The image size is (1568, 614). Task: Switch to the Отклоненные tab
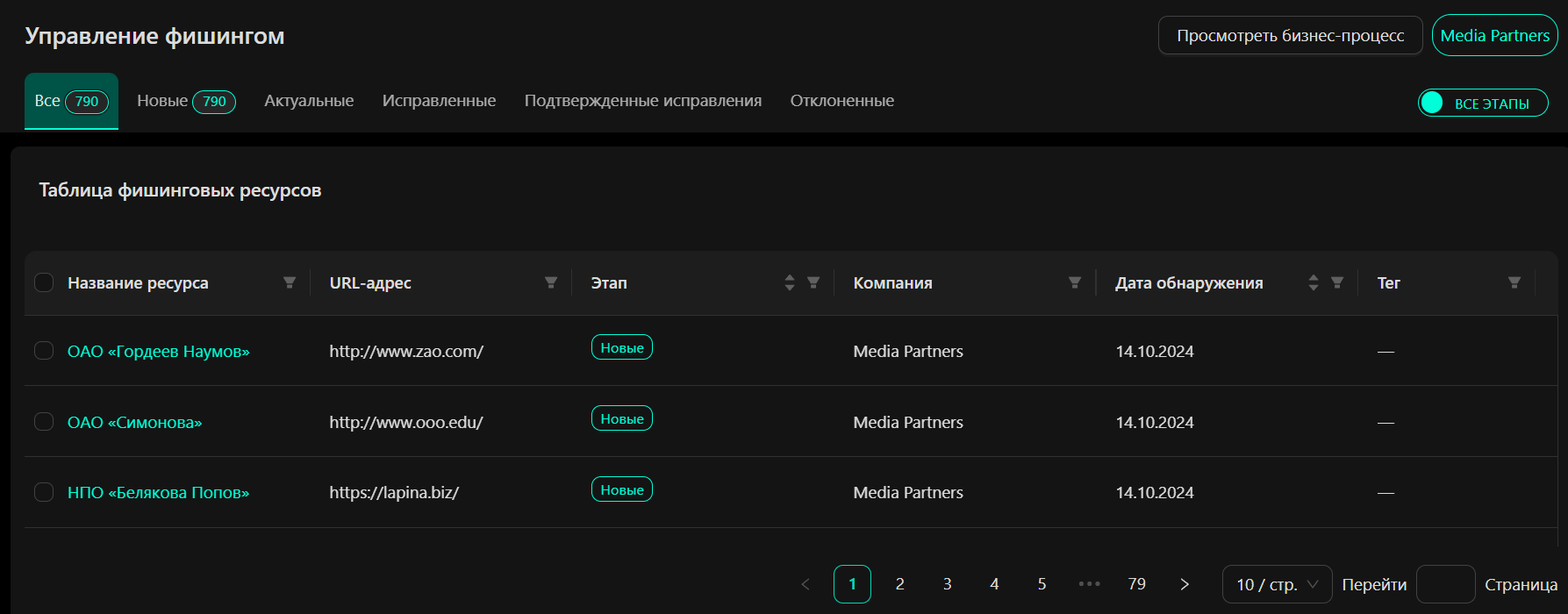click(841, 101)
